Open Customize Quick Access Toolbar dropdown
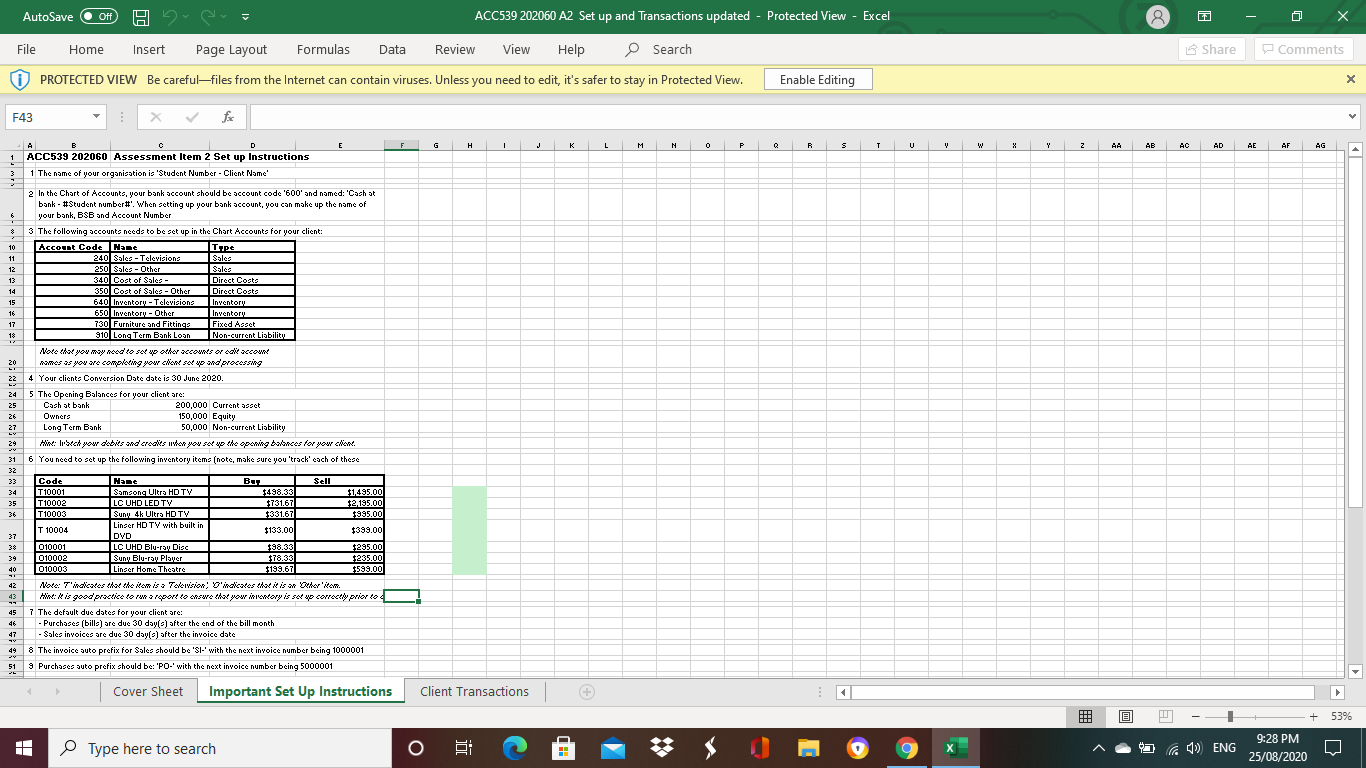The image size is (1366, 768). [x=245, y=16]
